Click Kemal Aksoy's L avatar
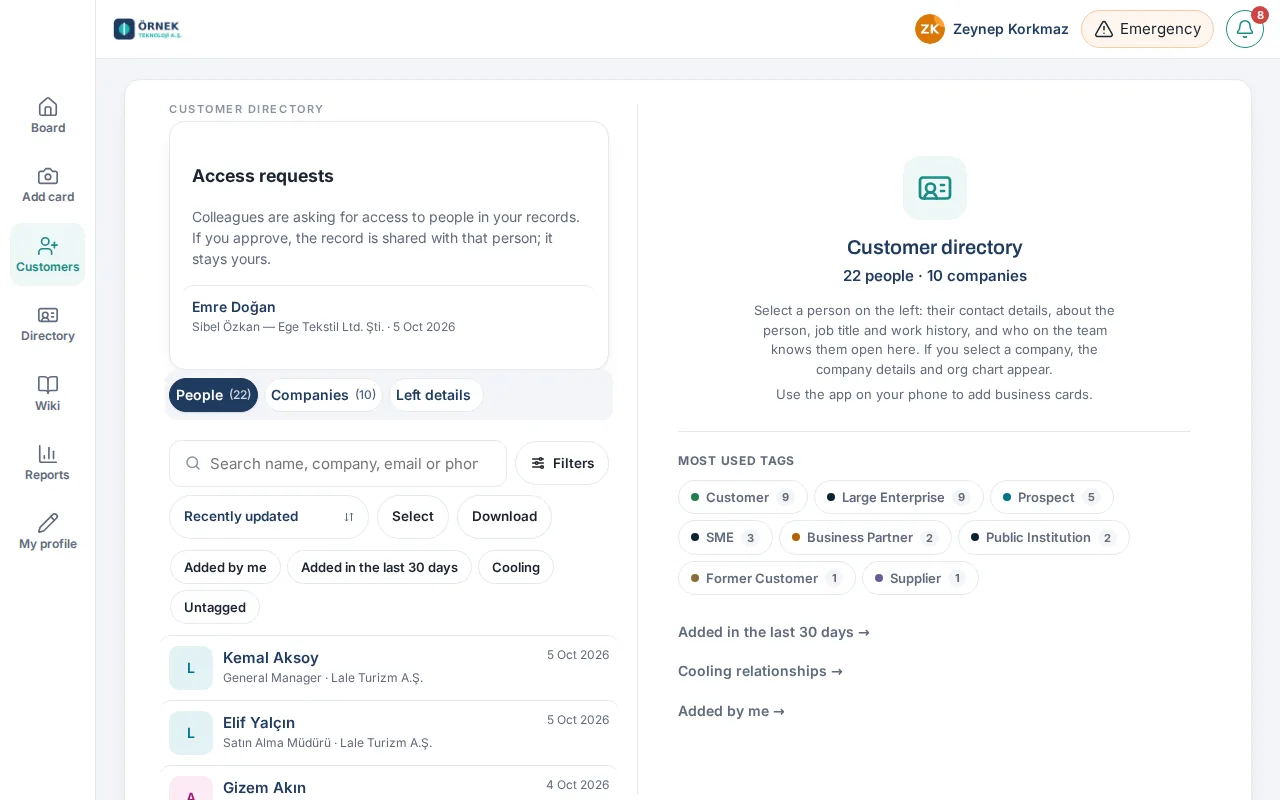Viewport: 1280px width, 800px height. (x=191, y=668)
